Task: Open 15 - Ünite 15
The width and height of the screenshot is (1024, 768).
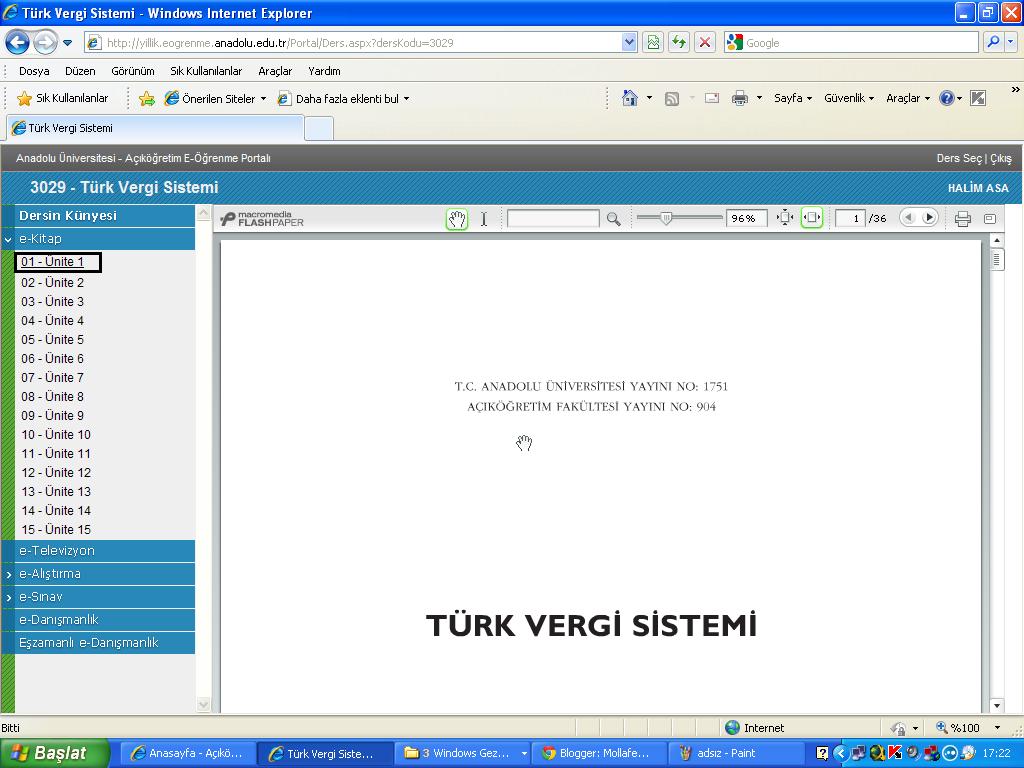Action: [56, 530]
